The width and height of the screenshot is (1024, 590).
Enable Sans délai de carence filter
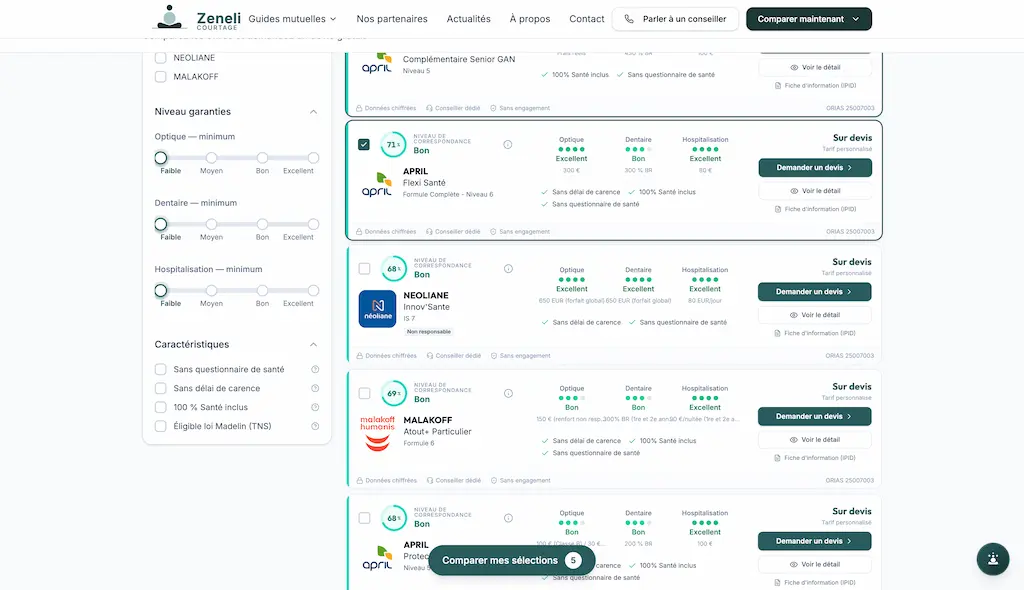pos(161,388)
